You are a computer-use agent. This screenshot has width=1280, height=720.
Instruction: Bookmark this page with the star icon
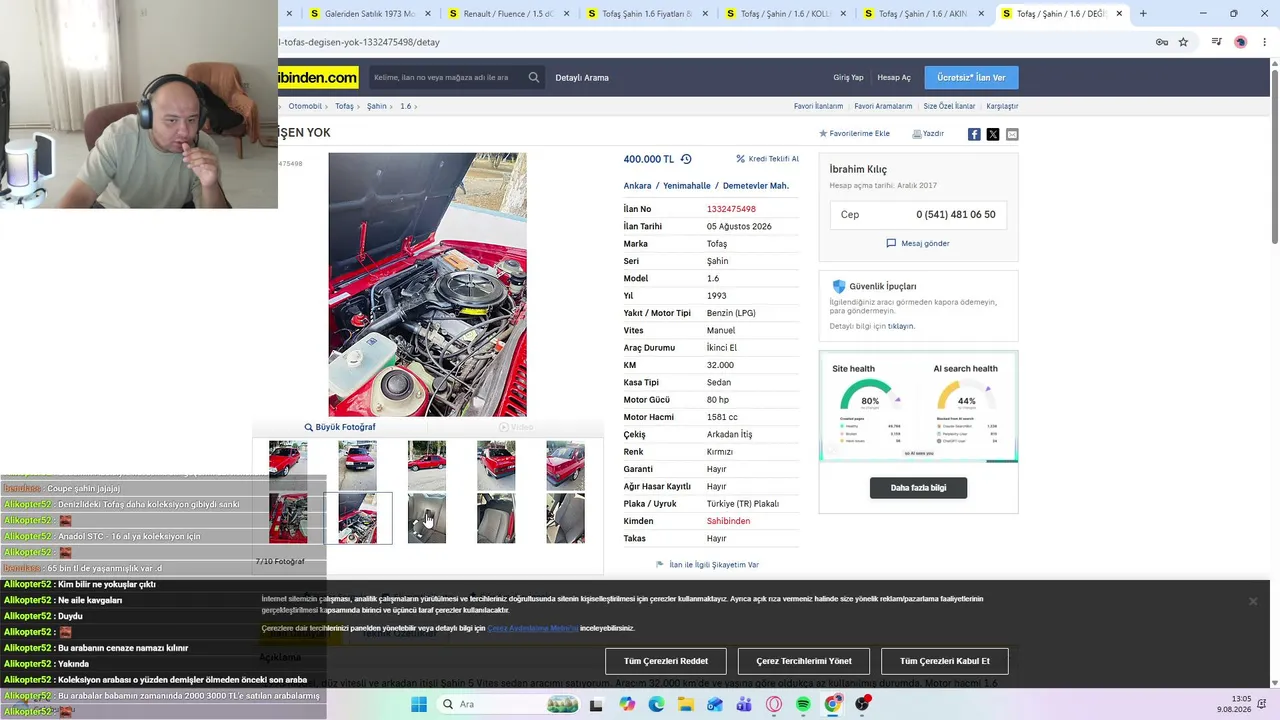point(1183,42)
